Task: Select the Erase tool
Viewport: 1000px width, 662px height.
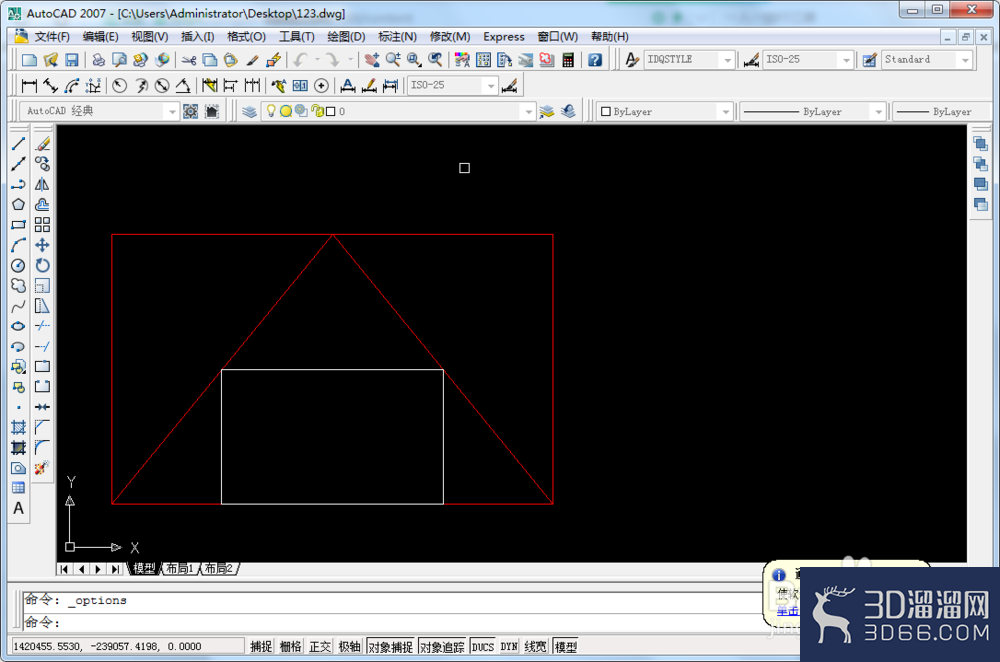Action: [42, 144]
